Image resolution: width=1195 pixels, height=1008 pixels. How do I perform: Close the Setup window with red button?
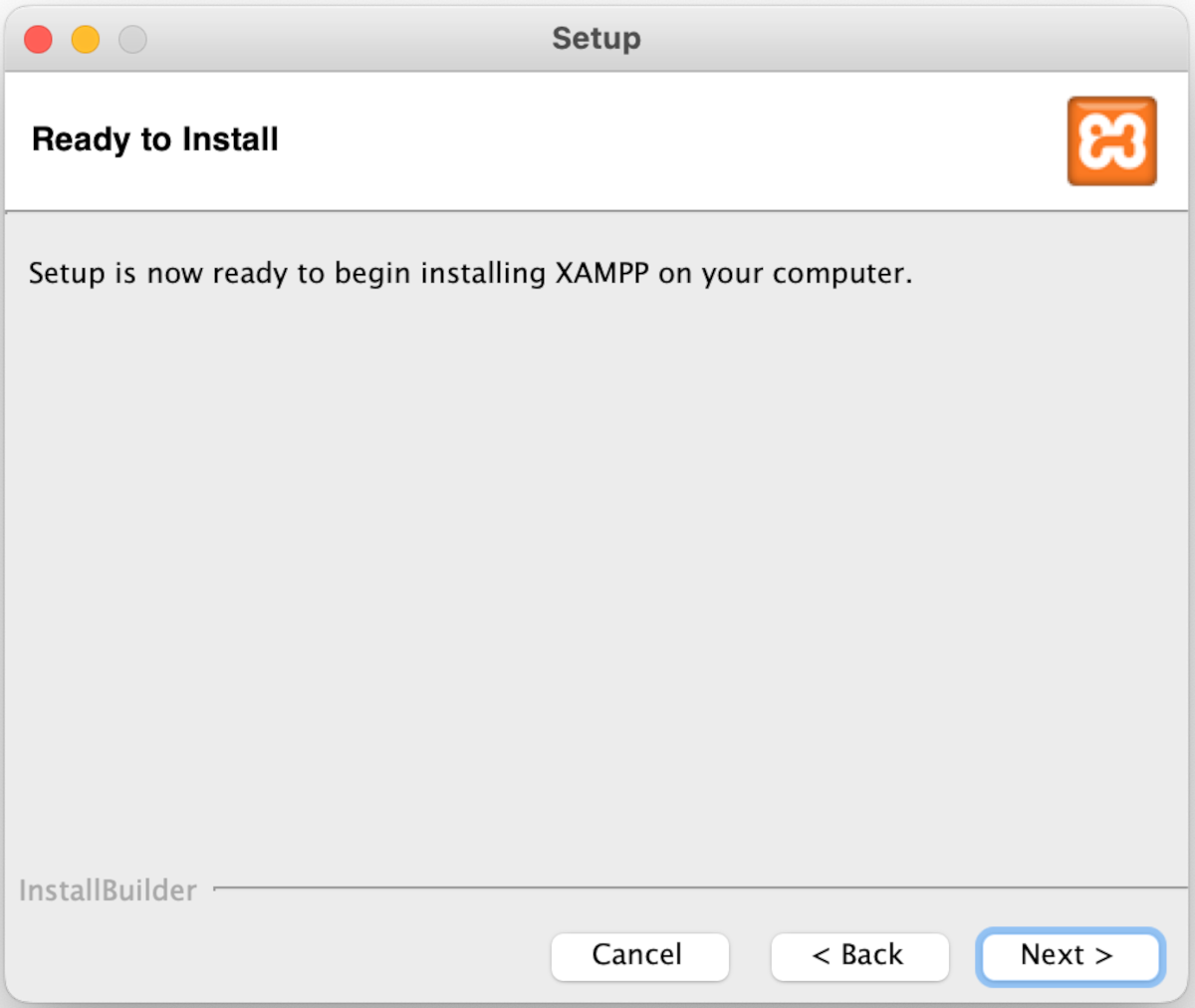click(x=39, y=40)
